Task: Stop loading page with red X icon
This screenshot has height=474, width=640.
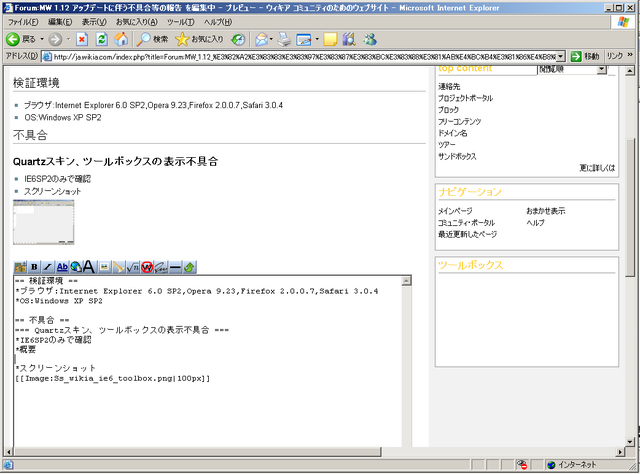Action: click(82, 39)
